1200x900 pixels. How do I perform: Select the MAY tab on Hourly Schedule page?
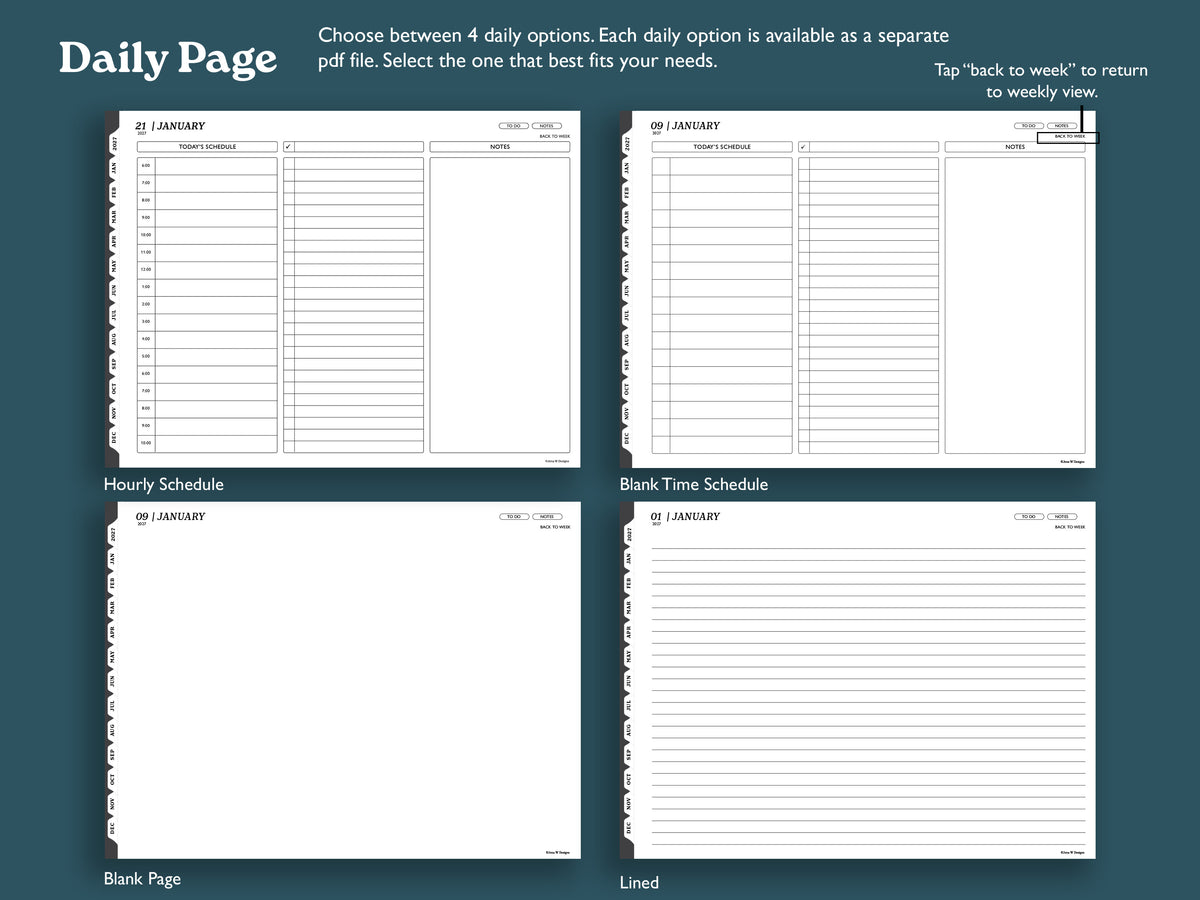coord(113,267)
